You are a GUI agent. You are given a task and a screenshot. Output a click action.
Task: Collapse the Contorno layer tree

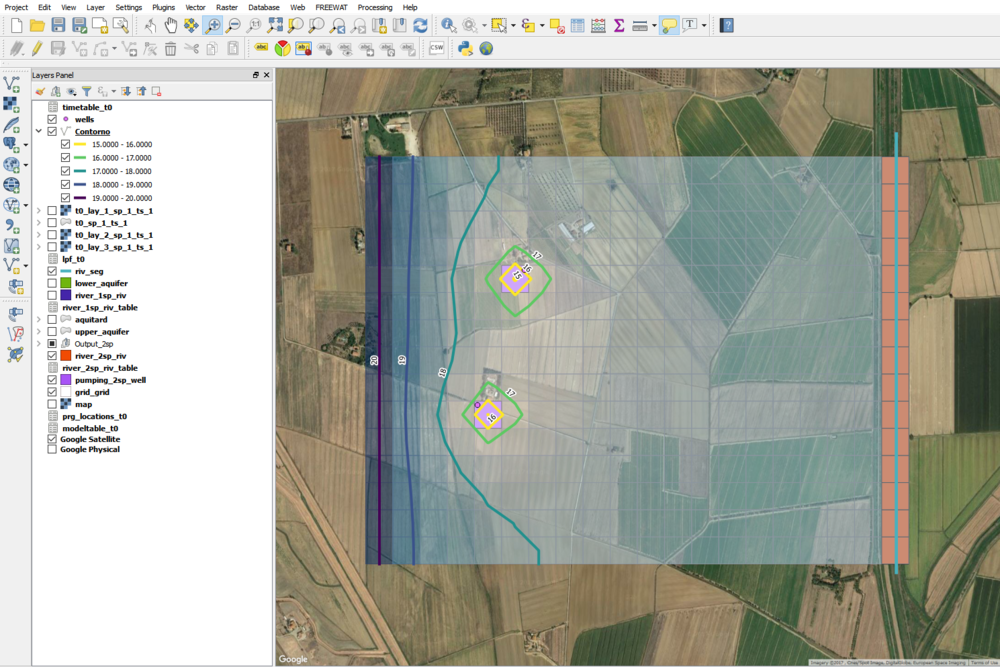39,131
